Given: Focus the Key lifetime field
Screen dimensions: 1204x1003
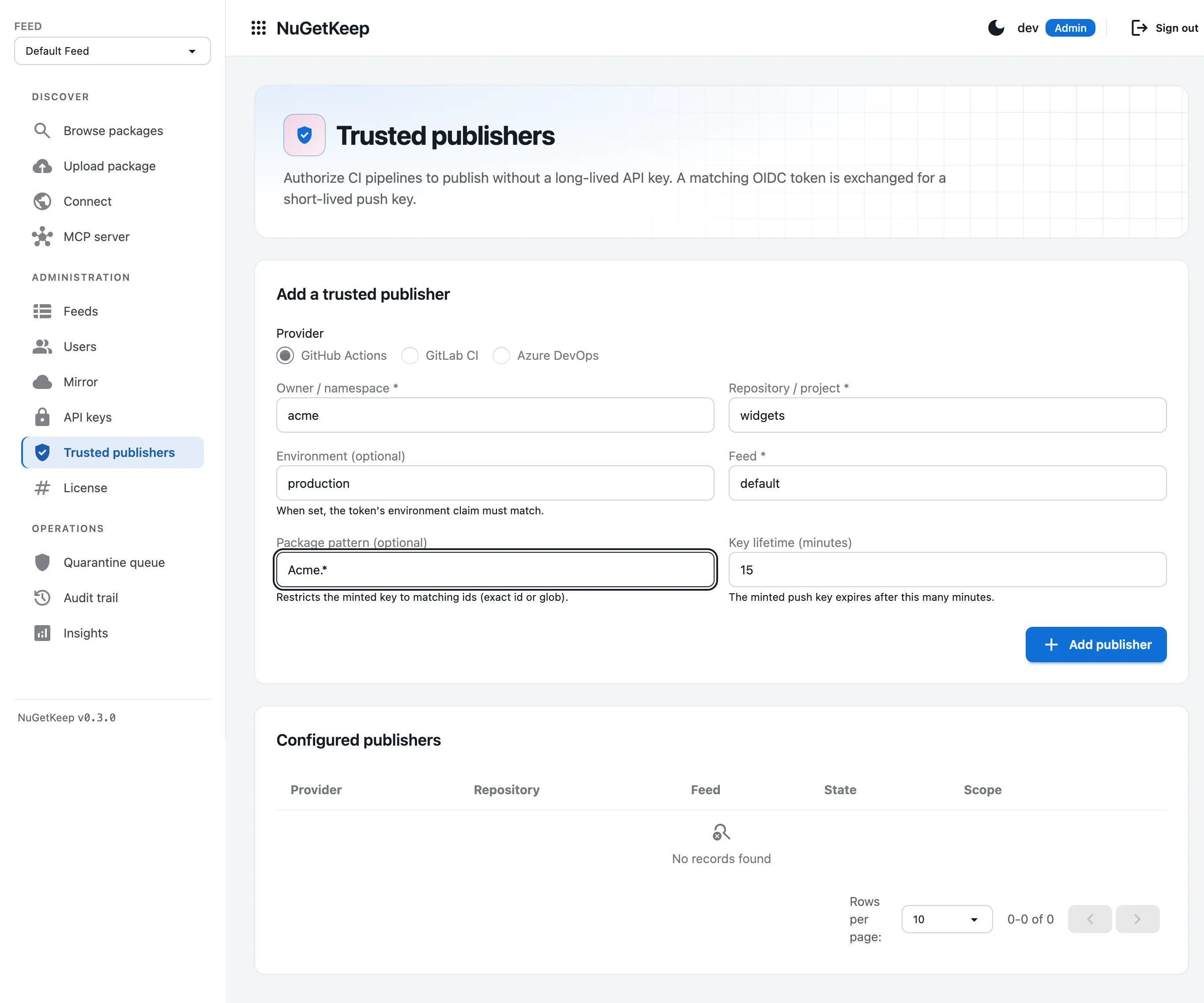Looking at the screenshot, I should [x=947, y=570].
